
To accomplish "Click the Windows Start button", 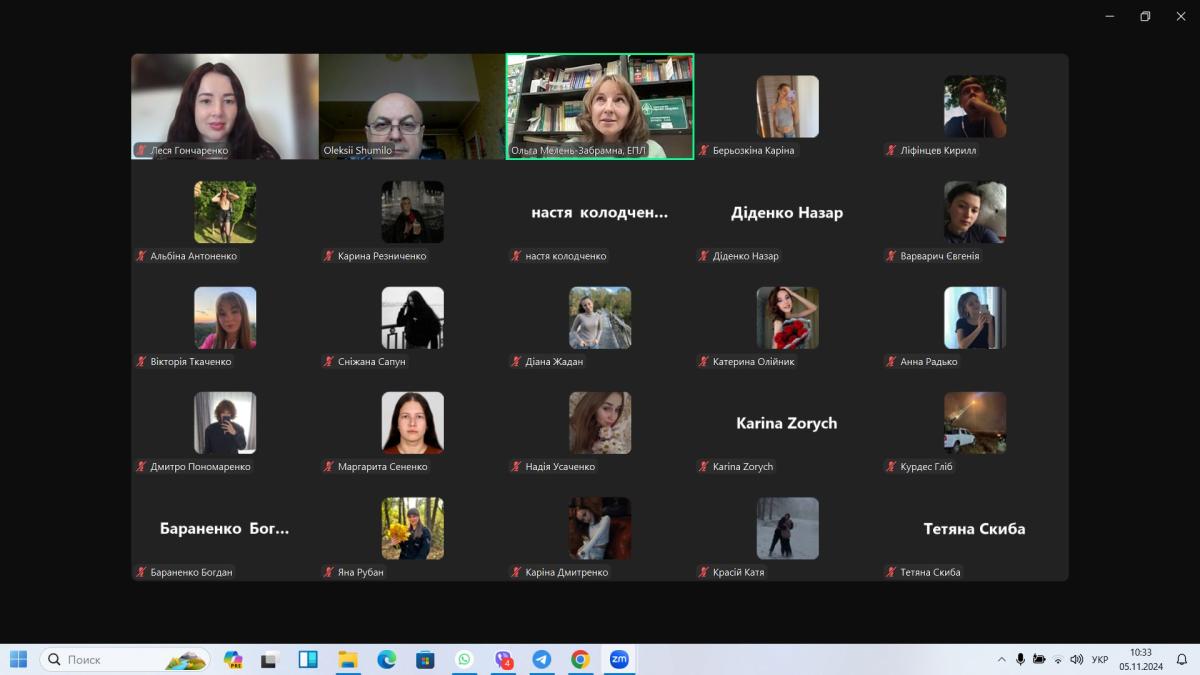I will pos(19,660).
